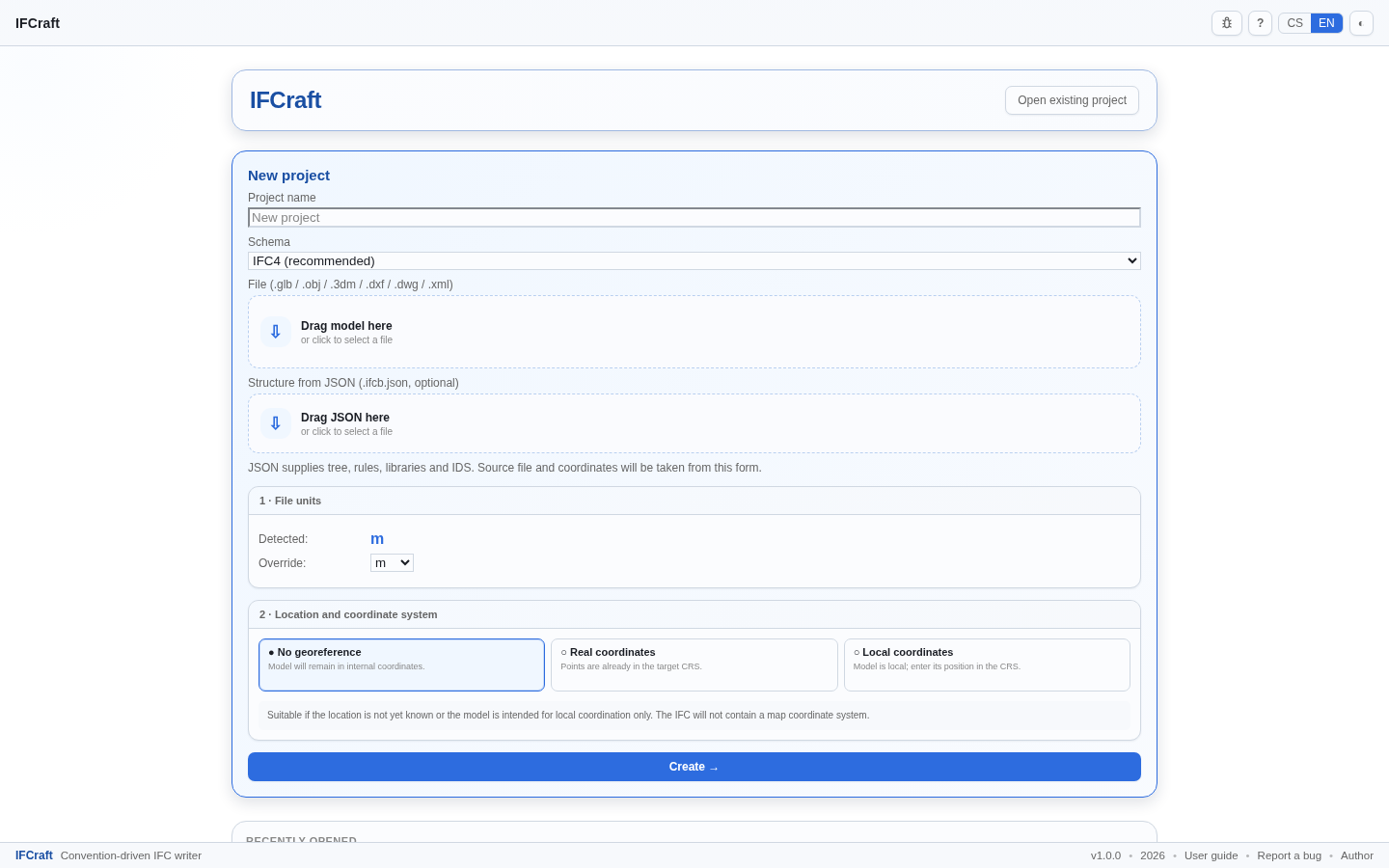The image size is (1389, 868).
Task: Open help via the question mark icon
Action: pos(1260,23)
